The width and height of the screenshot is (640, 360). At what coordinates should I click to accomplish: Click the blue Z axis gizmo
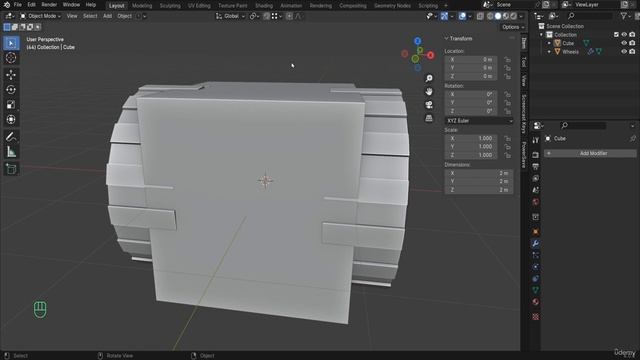[x=417, y=41]
